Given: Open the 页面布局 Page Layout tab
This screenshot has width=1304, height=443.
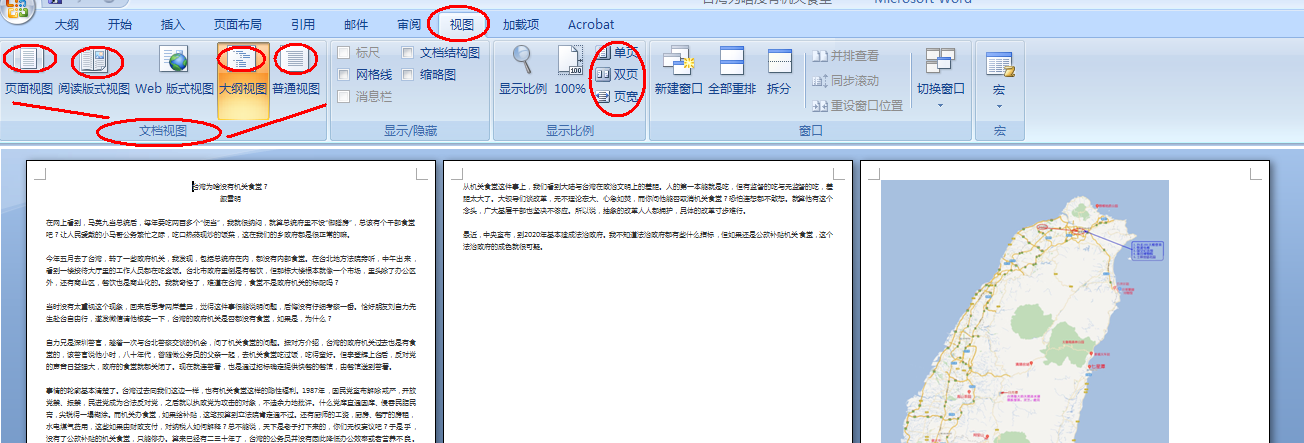Looking at the screenshot, I should point(238,25).
